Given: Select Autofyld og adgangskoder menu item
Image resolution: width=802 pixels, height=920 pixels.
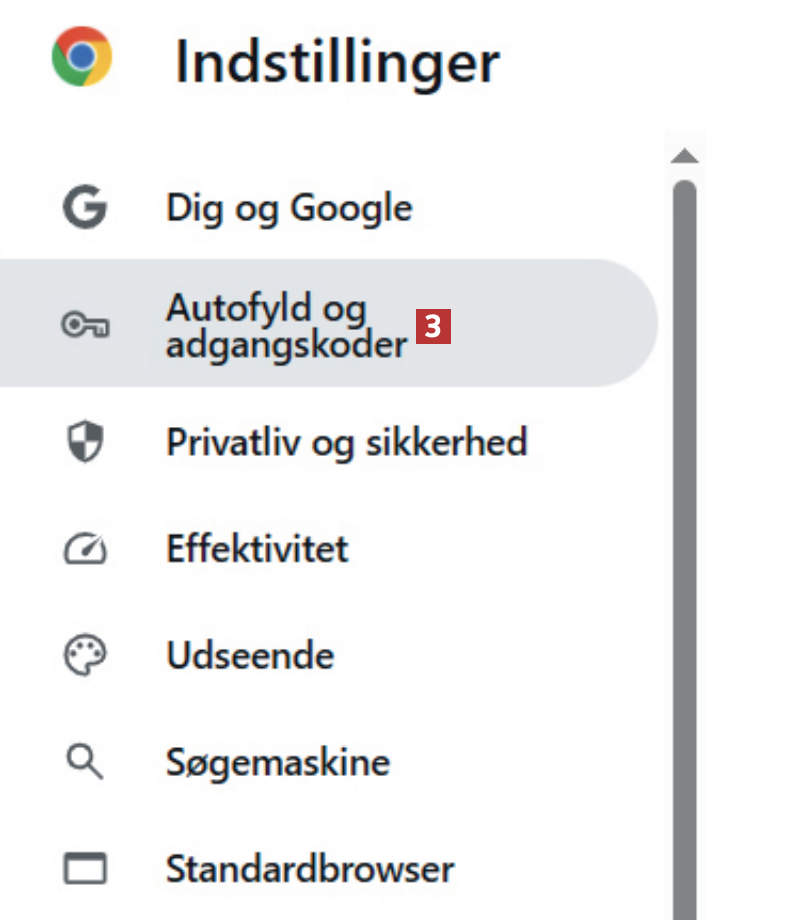Looking at the screenshot, I should [x=286, y=325].
